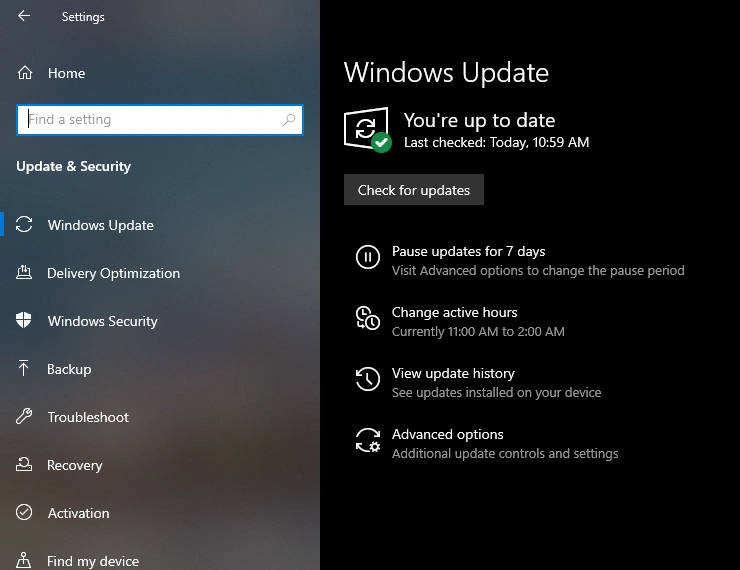This screenshot has height=570, width=740.
Task: Click the Windows Update sync icon in sidebar
Action: [24, 225]
